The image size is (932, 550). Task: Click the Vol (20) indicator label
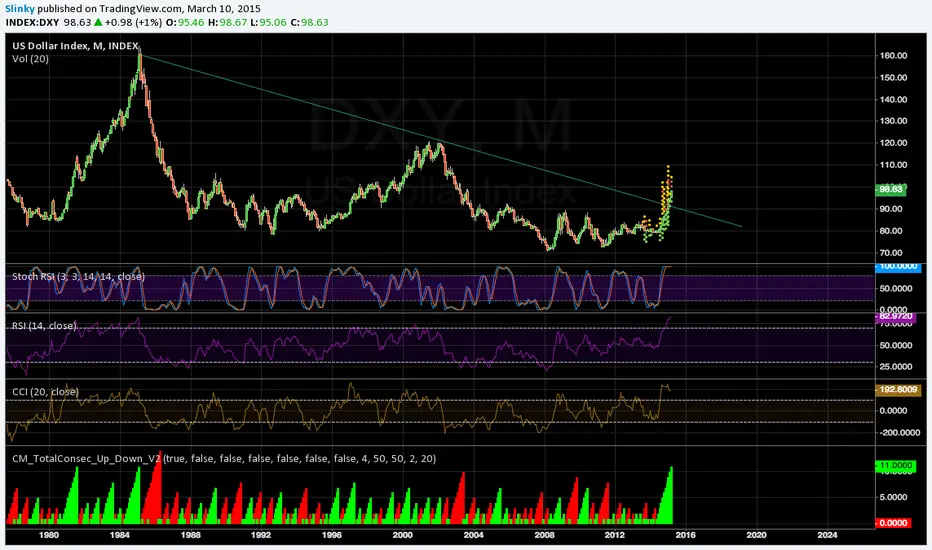click(30, 59)
